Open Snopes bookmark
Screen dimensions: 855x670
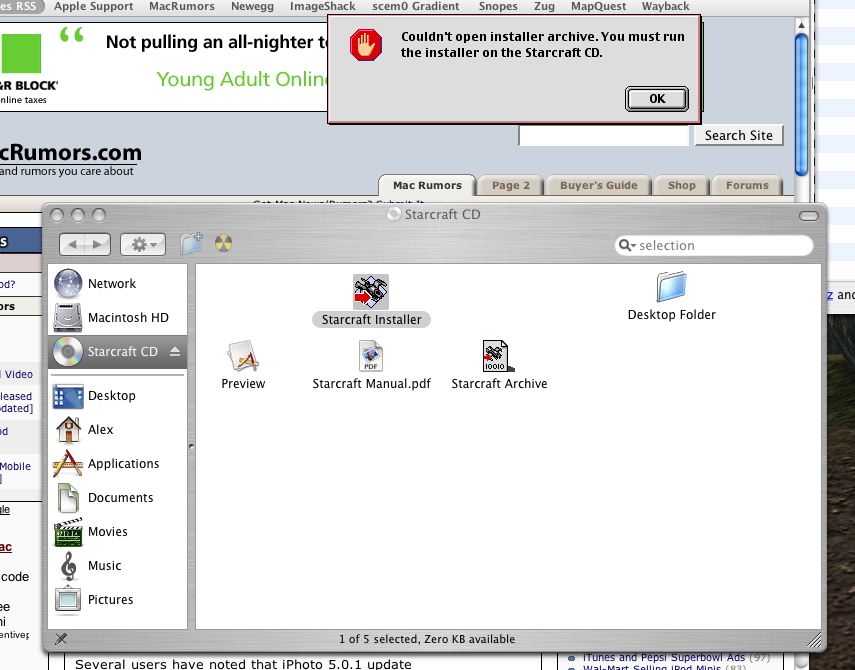(x=498, y=7)
